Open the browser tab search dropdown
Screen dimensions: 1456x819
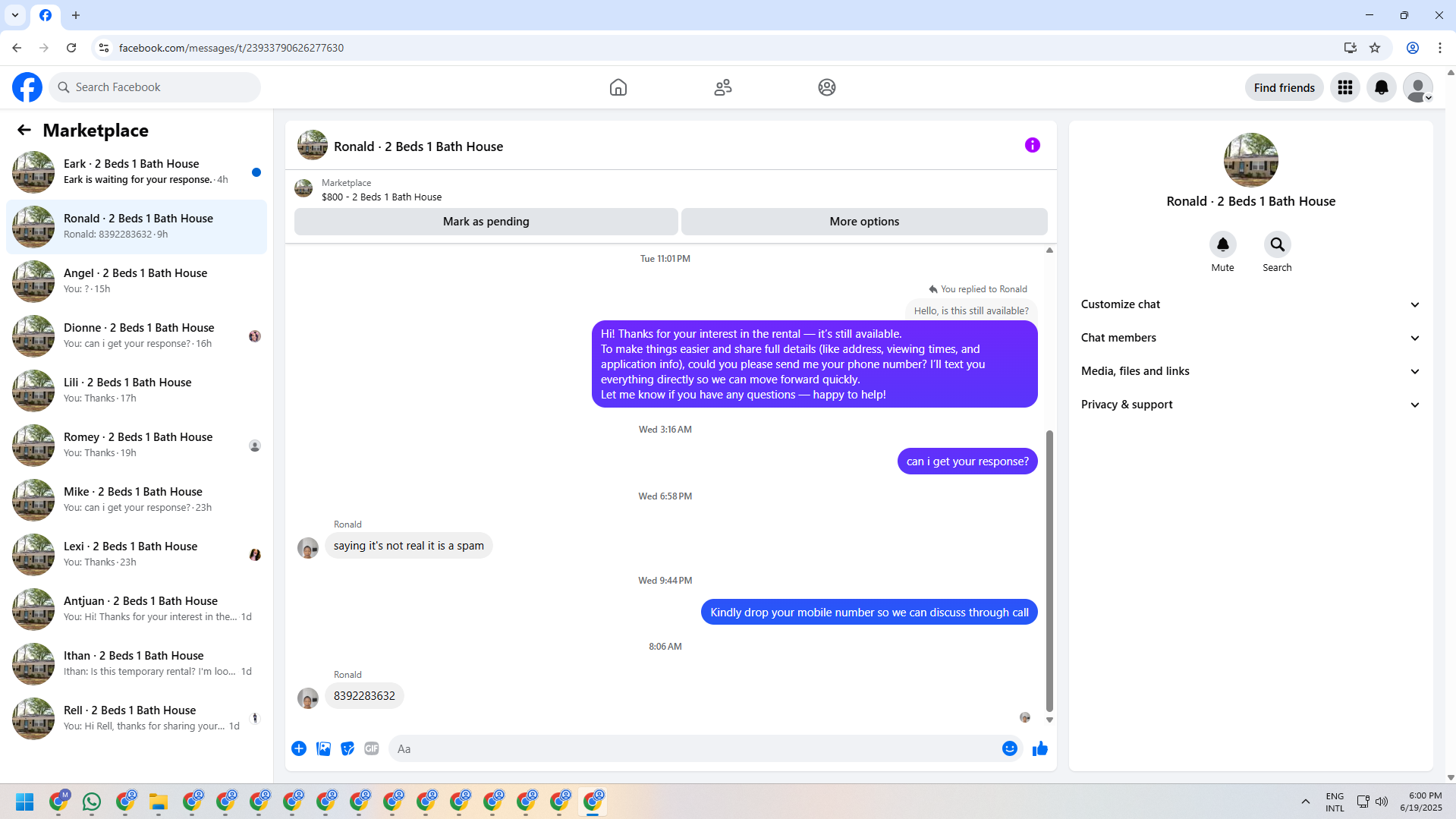click(15, 15)
